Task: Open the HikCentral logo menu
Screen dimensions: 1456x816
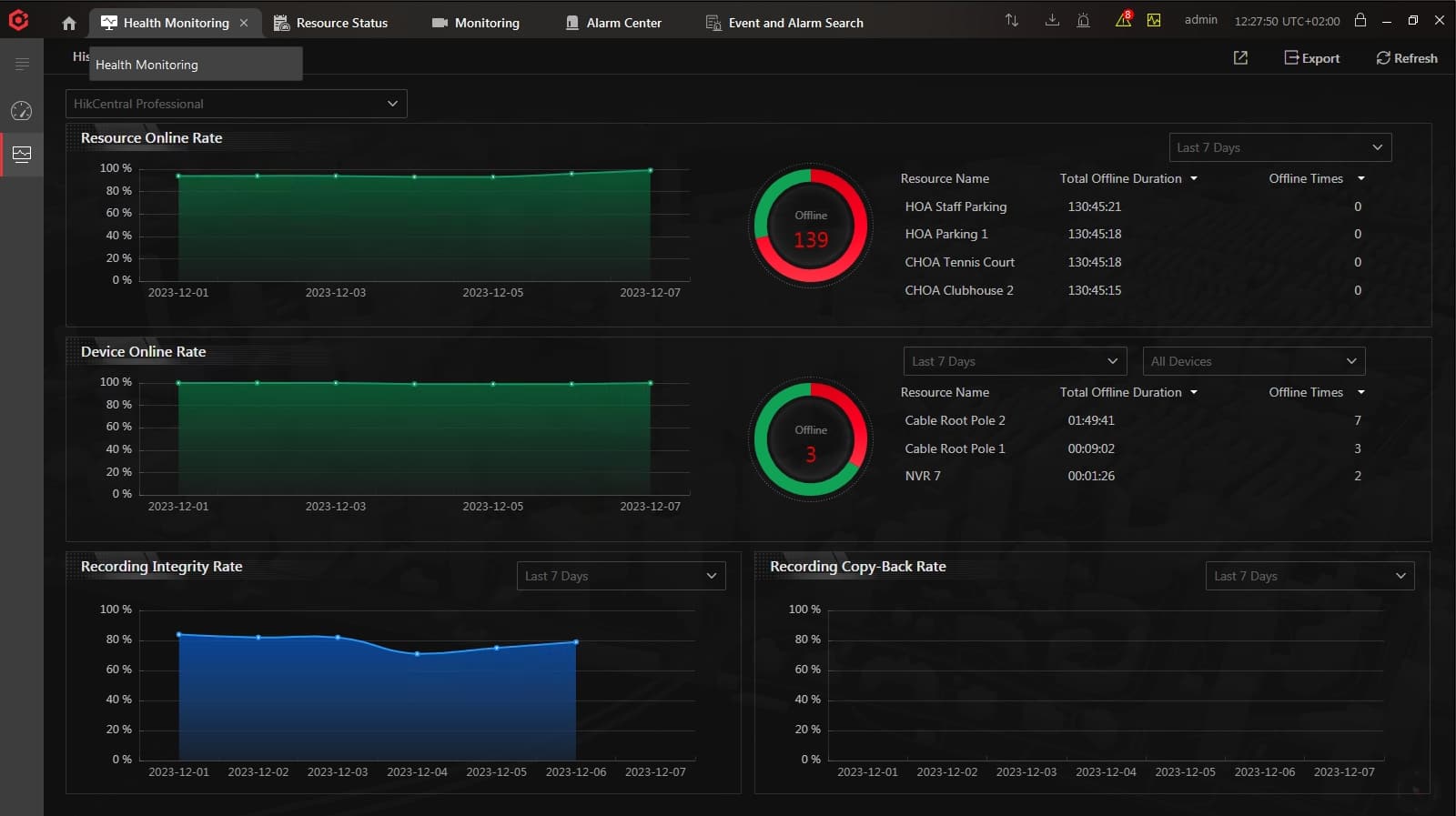Action: tap(18, 20)
